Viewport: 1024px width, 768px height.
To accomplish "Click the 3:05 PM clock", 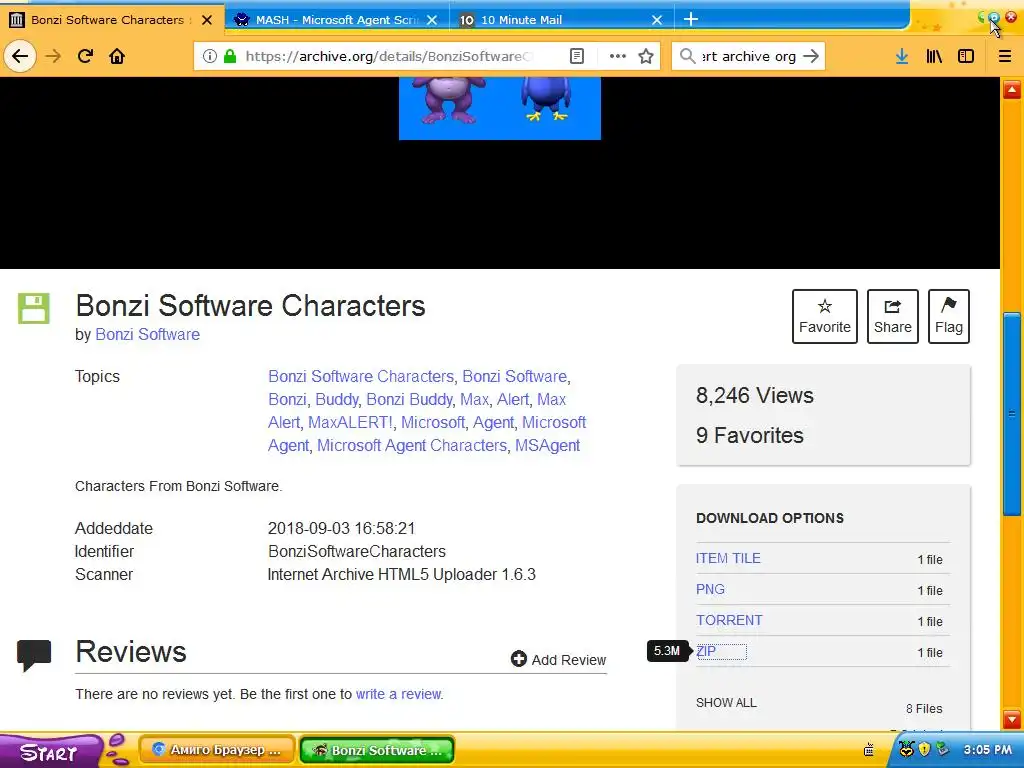I will tap(987, 750).
